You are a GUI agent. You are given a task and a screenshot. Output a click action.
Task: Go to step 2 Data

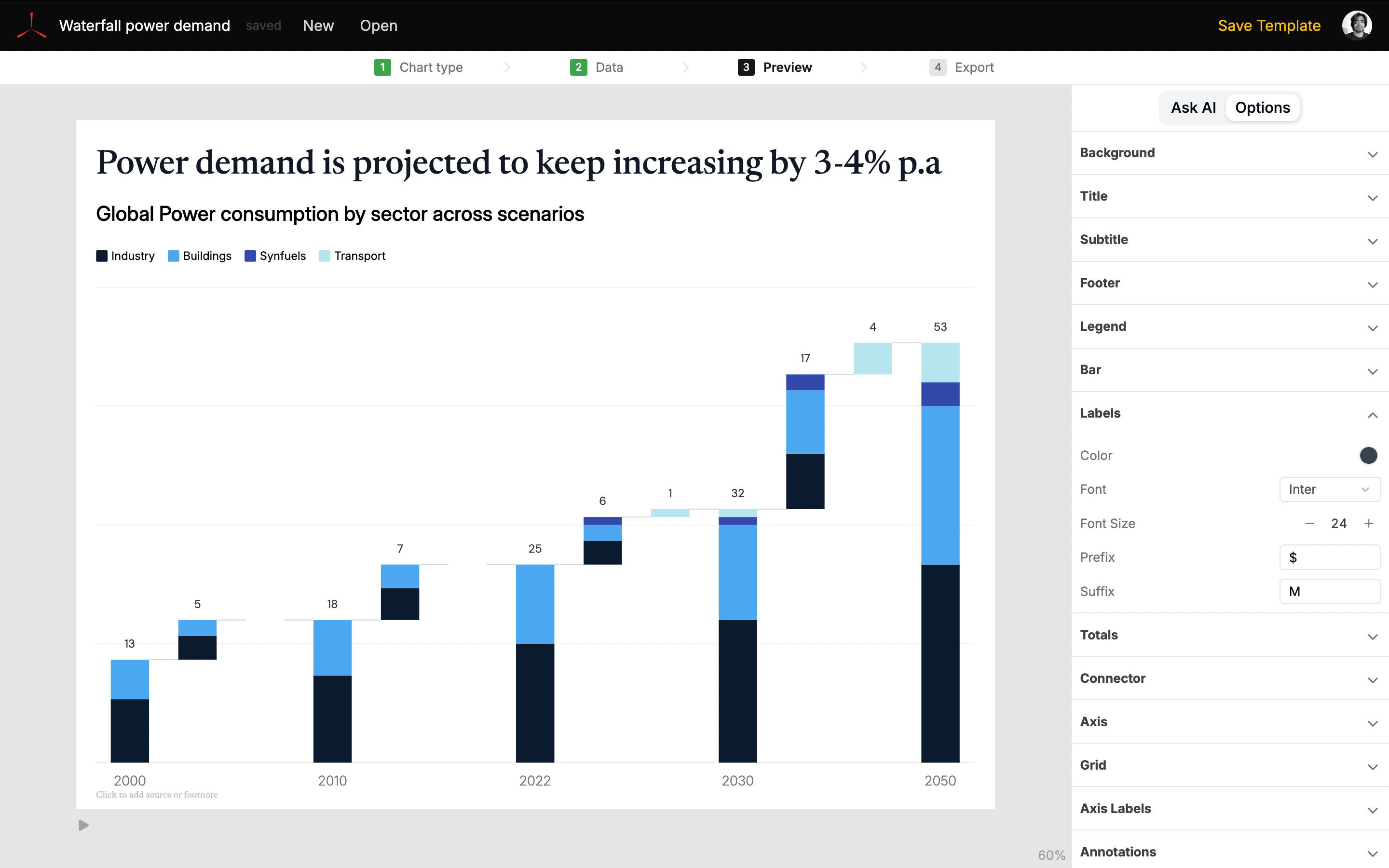coord(596,67)
